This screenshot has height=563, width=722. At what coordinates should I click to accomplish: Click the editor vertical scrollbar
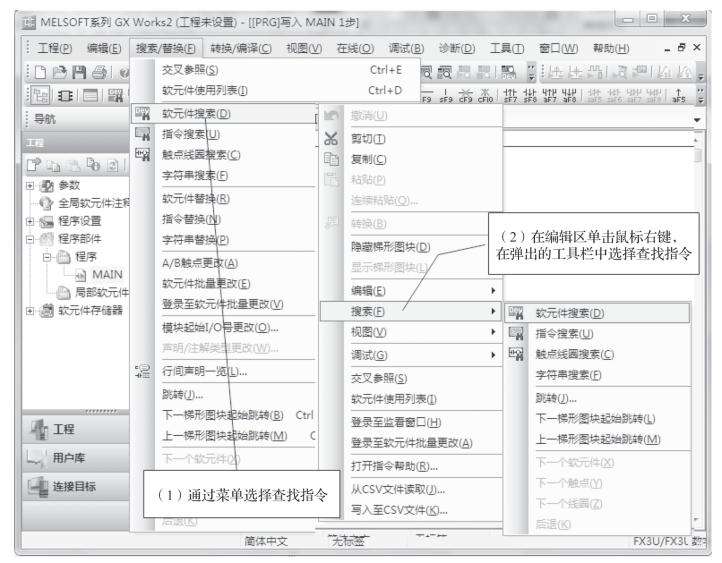697,328
